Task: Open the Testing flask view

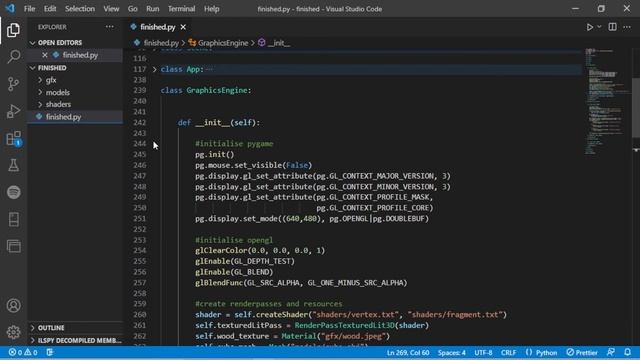Action: click(13, 165)
